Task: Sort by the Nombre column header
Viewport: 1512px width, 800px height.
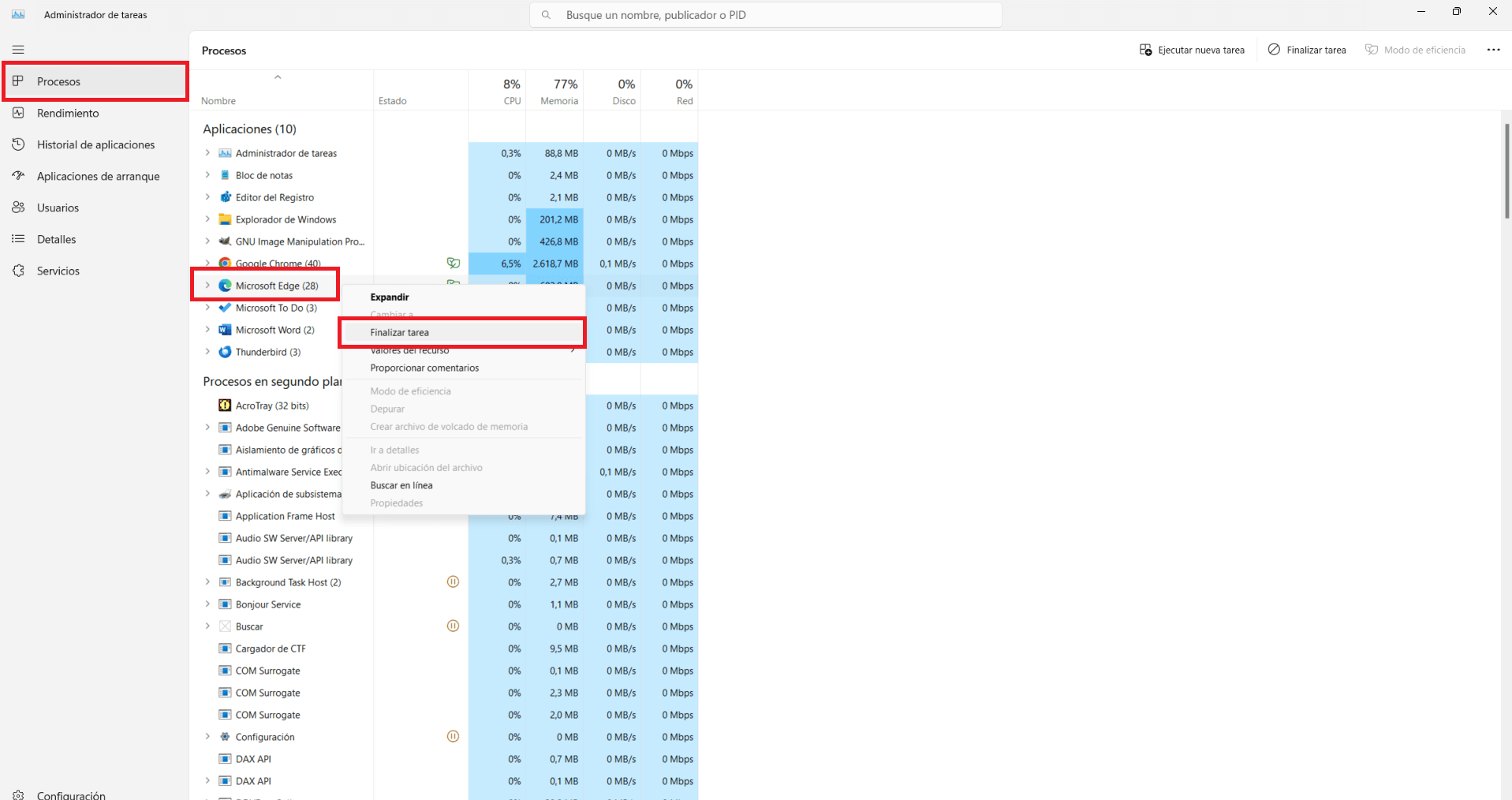Action: (282, 90)
